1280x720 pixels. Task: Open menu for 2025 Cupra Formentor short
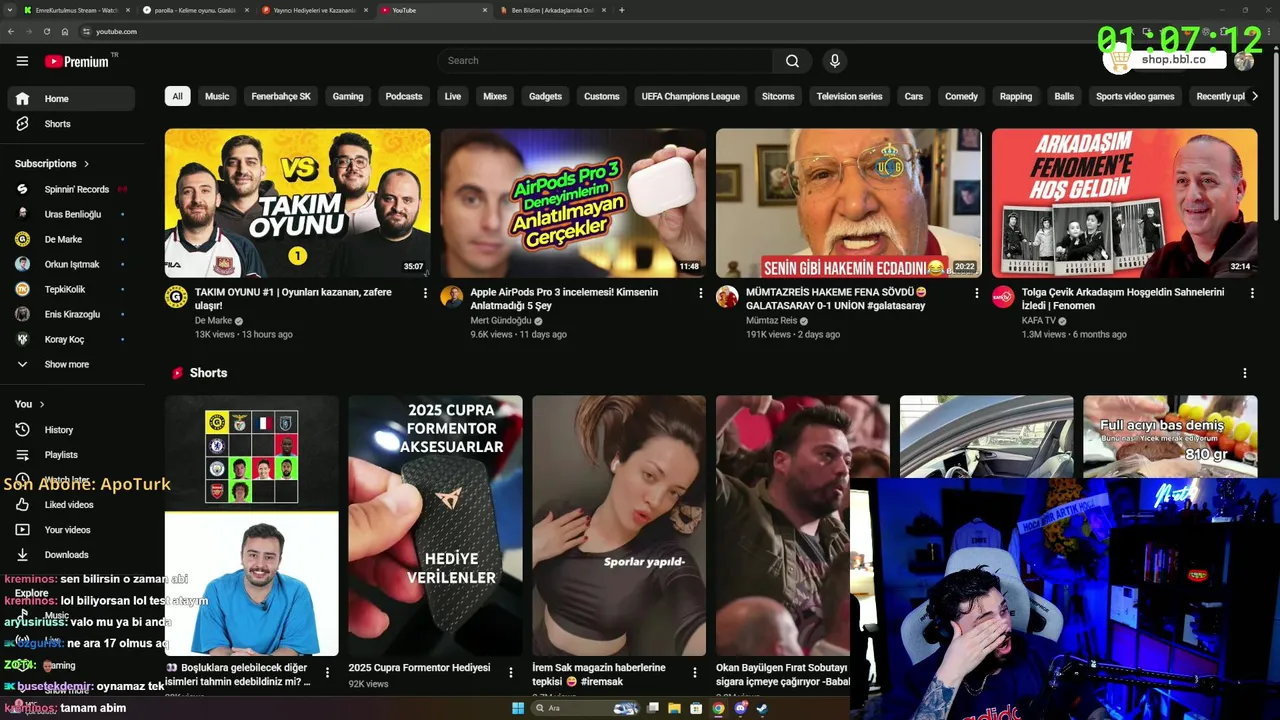(x=511, y=673)
